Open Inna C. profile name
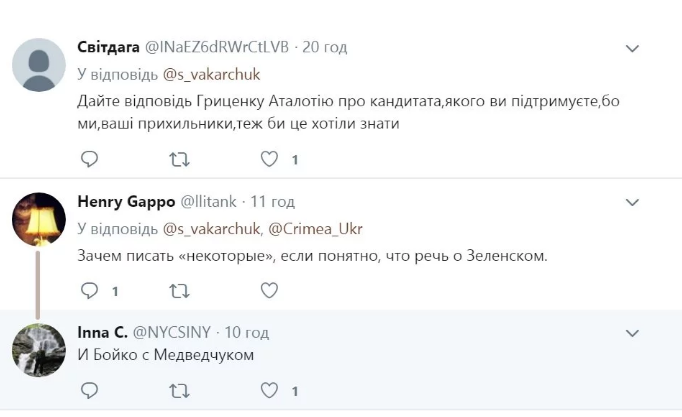The height and width of the screenshot is (417, 682). 103,332
